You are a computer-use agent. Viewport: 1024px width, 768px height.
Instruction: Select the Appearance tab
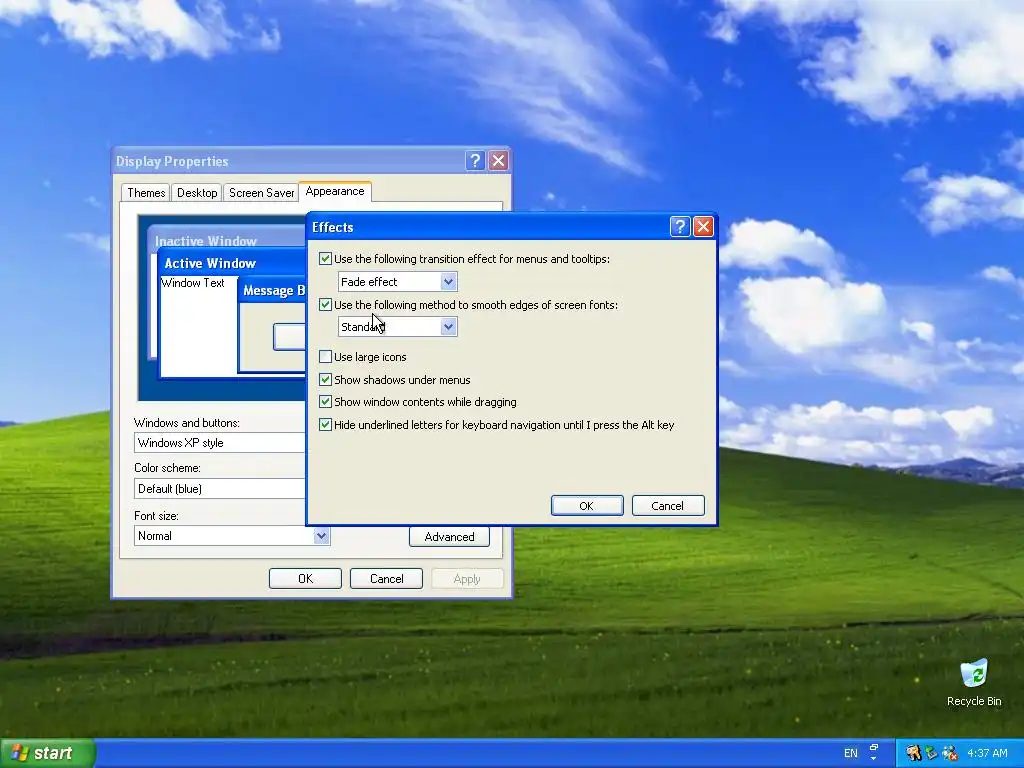point(335,191)
